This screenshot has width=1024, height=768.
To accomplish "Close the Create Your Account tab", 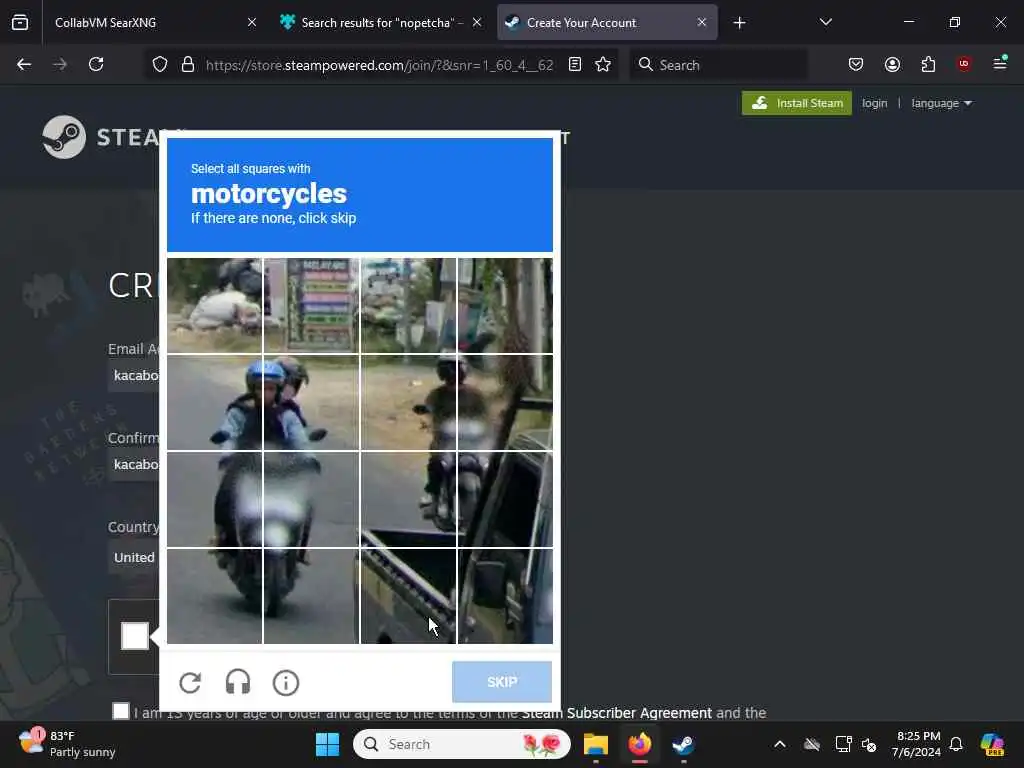I will point(701,22).
